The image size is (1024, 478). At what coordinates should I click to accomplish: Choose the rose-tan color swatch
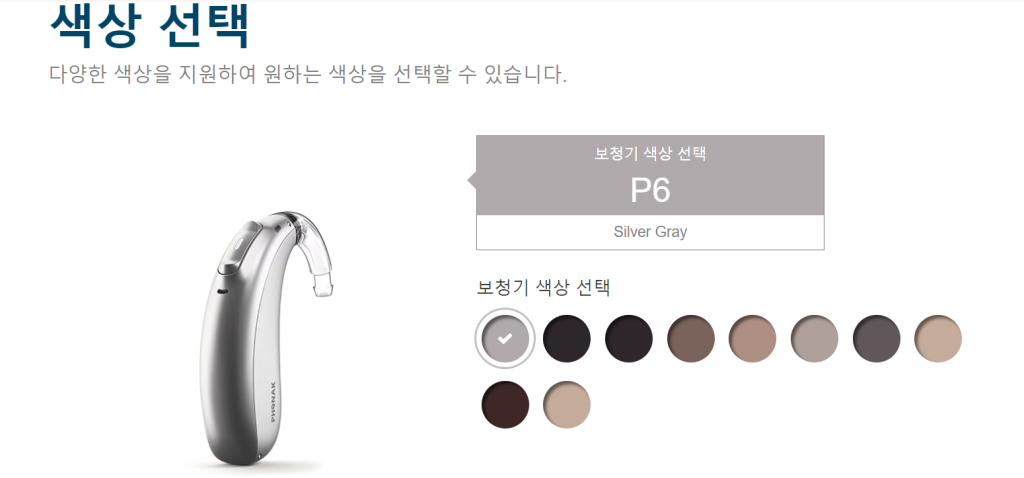(x=752, y=339)
